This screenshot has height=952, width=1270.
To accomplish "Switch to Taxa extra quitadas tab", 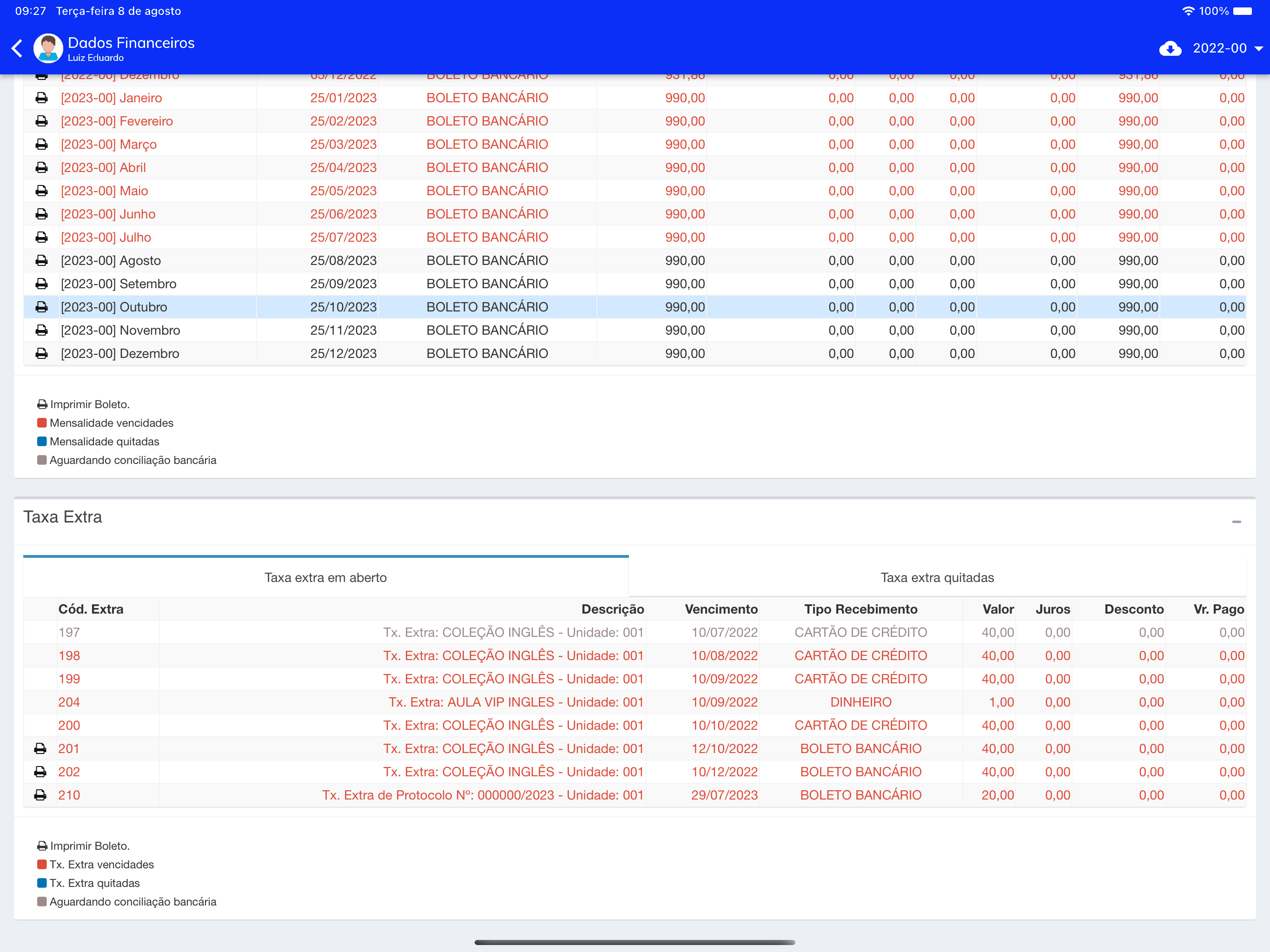I will click(937, 578).
